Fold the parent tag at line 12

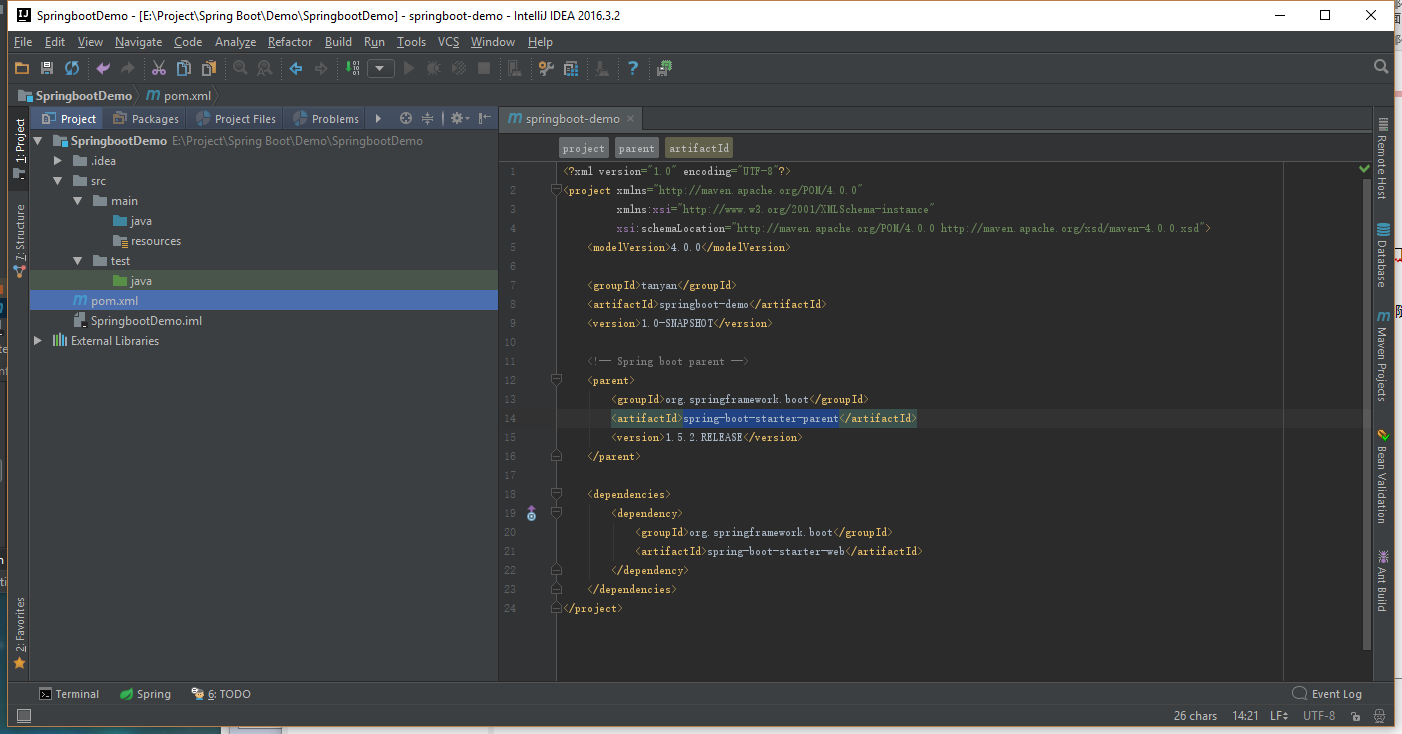pyautogui.click(x=556, y=380)
